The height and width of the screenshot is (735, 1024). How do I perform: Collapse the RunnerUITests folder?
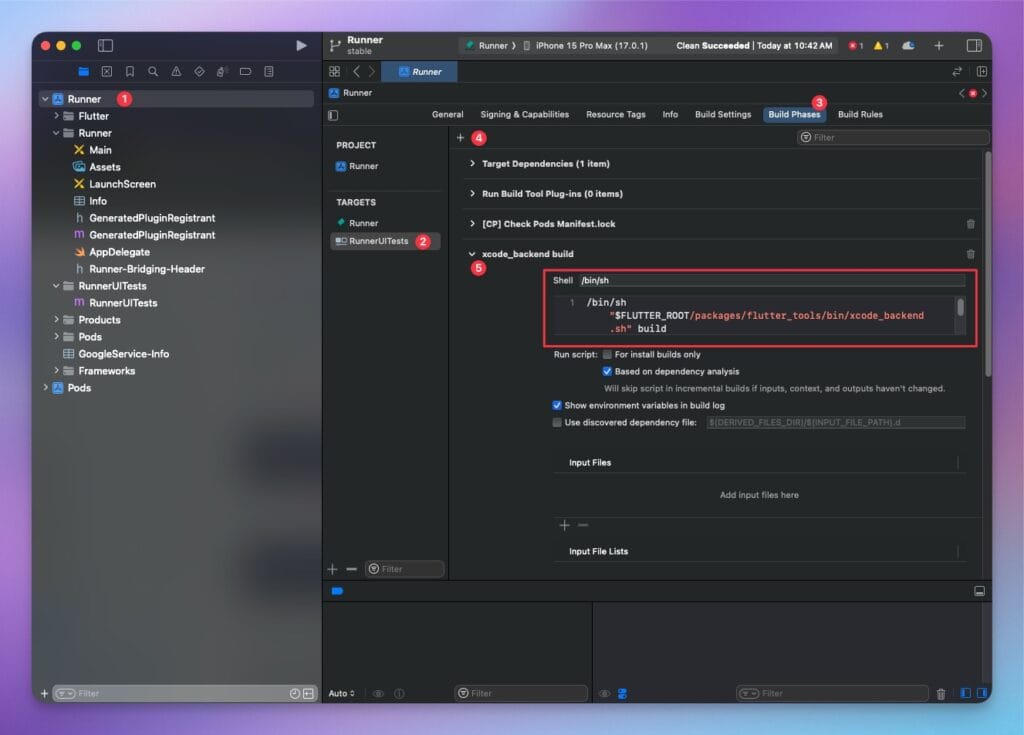point(56,286)
